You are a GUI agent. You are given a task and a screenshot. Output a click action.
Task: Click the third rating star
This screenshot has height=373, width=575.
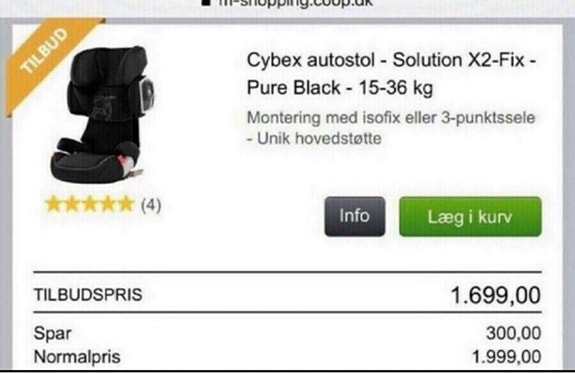tap(90, 204)
